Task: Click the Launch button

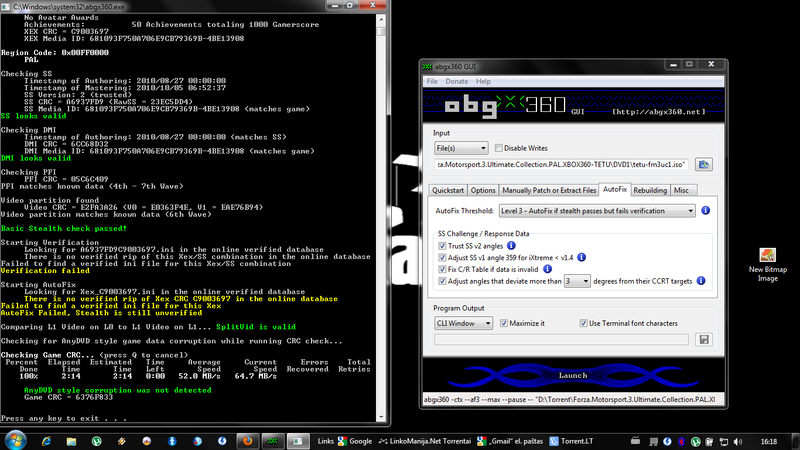Action: pyautogui.click(x=573, y=375)
